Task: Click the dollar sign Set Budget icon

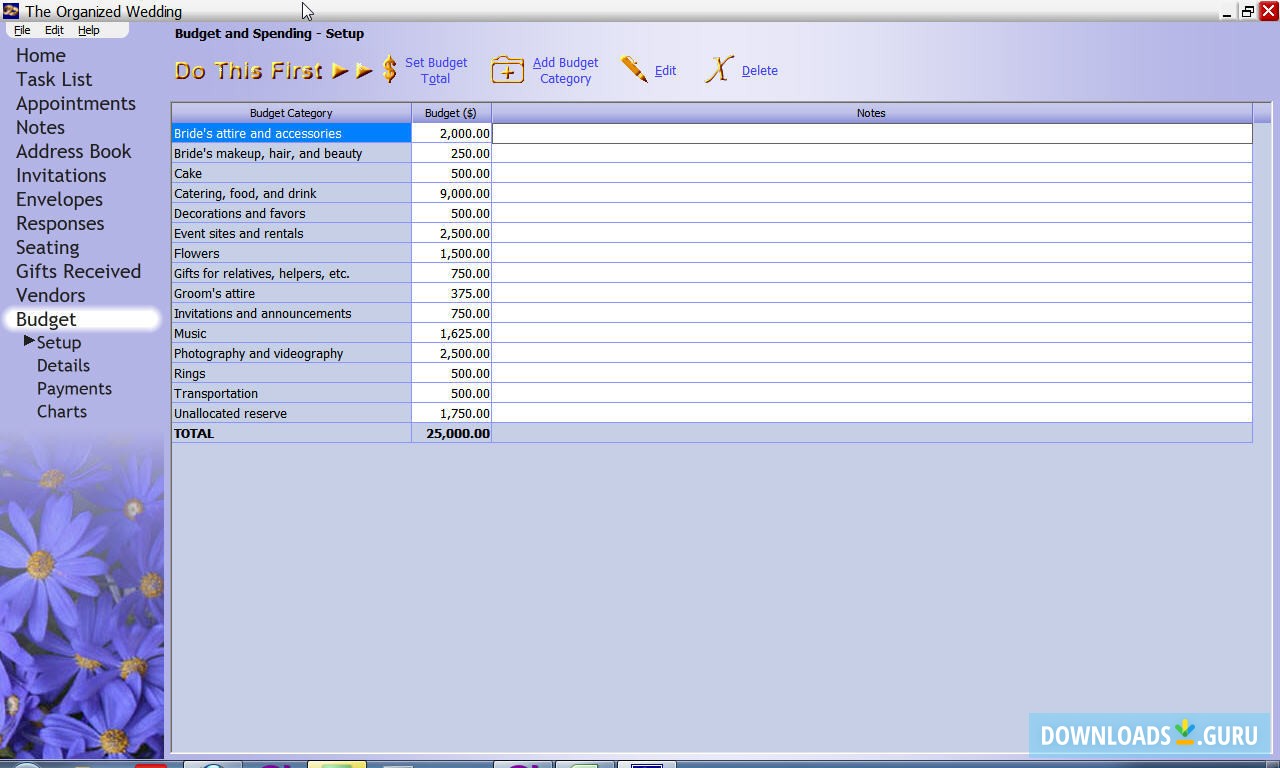Action: (390, 70)
